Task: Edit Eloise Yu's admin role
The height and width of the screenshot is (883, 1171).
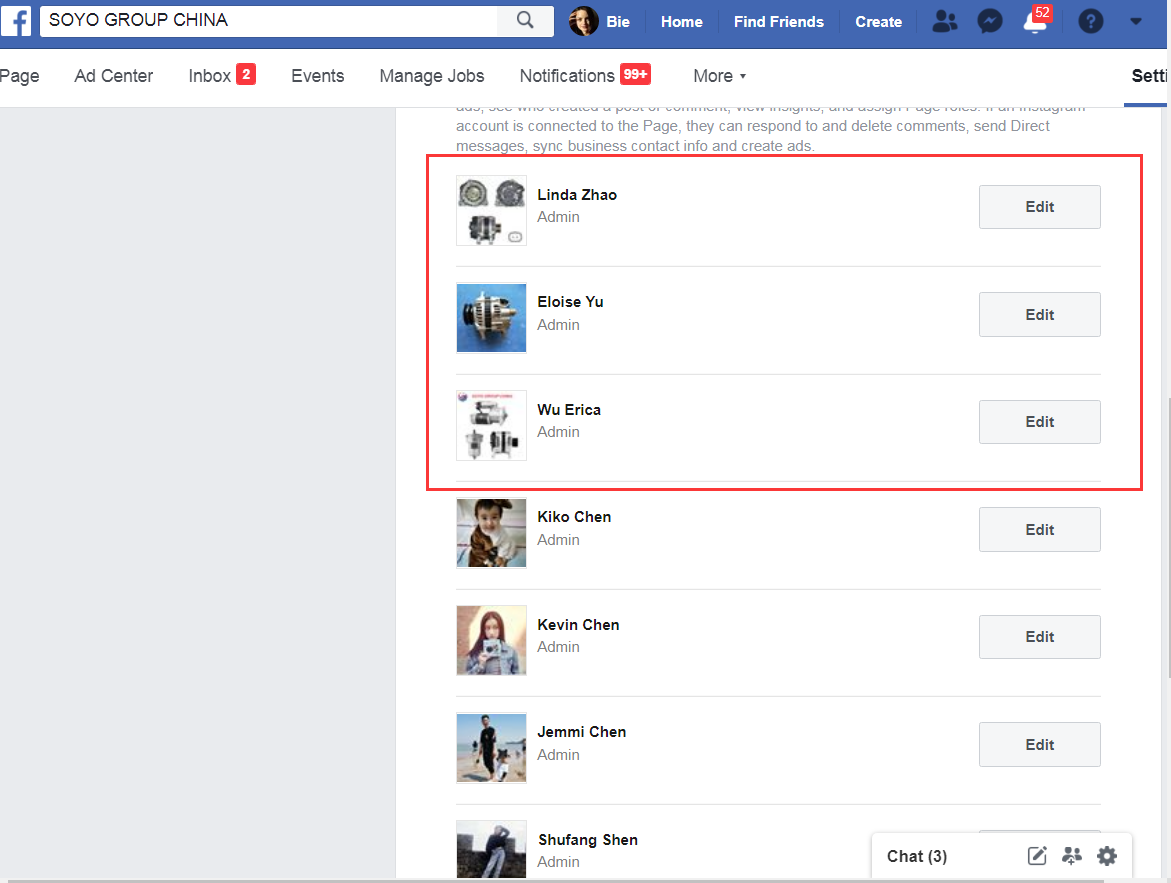Action: click(x=1040, y=315)
